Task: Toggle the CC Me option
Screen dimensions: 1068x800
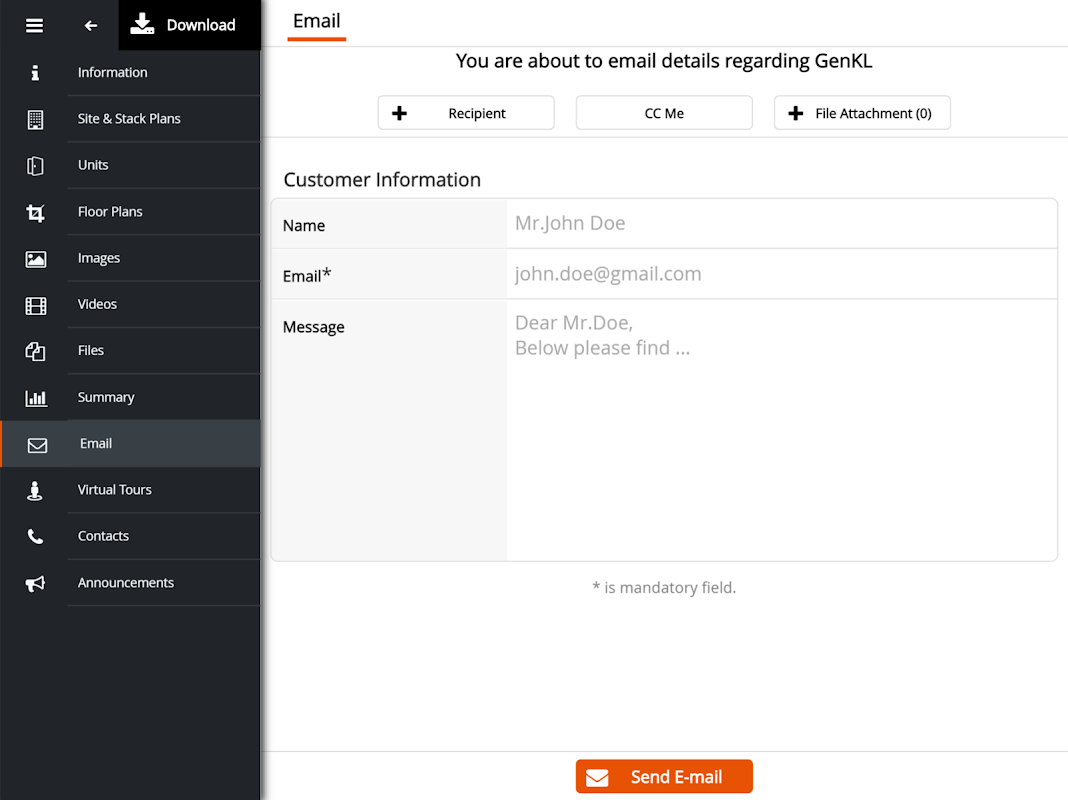Action: point(664,113)
